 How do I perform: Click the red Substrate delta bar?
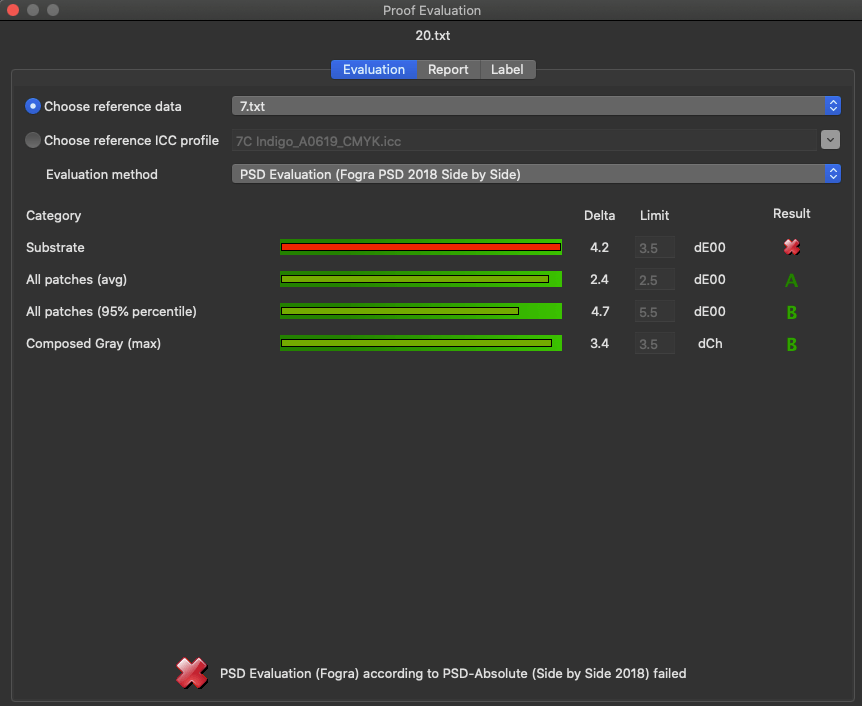[421, 247]
